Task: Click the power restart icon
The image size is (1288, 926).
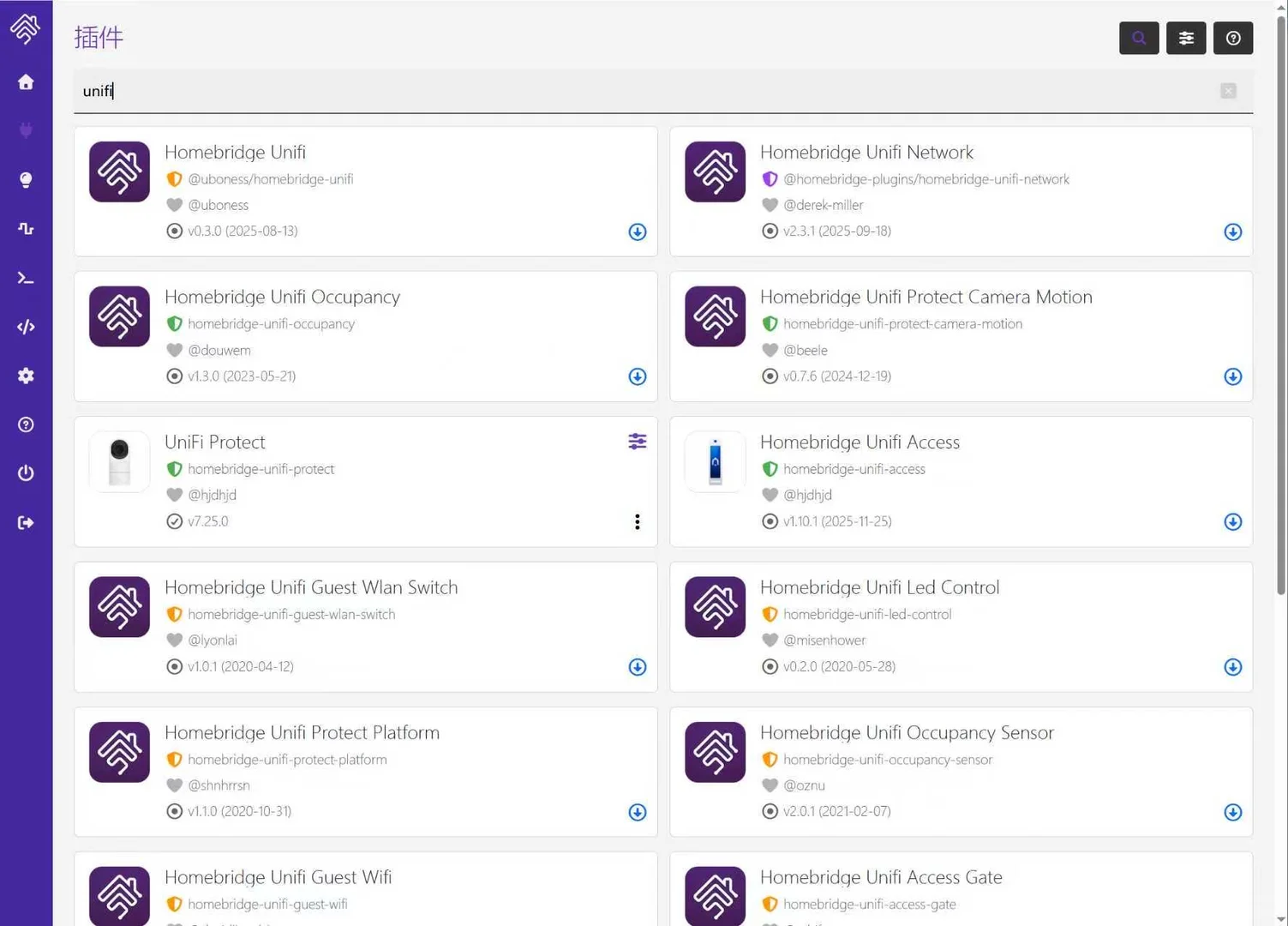Action: point(26,473)
